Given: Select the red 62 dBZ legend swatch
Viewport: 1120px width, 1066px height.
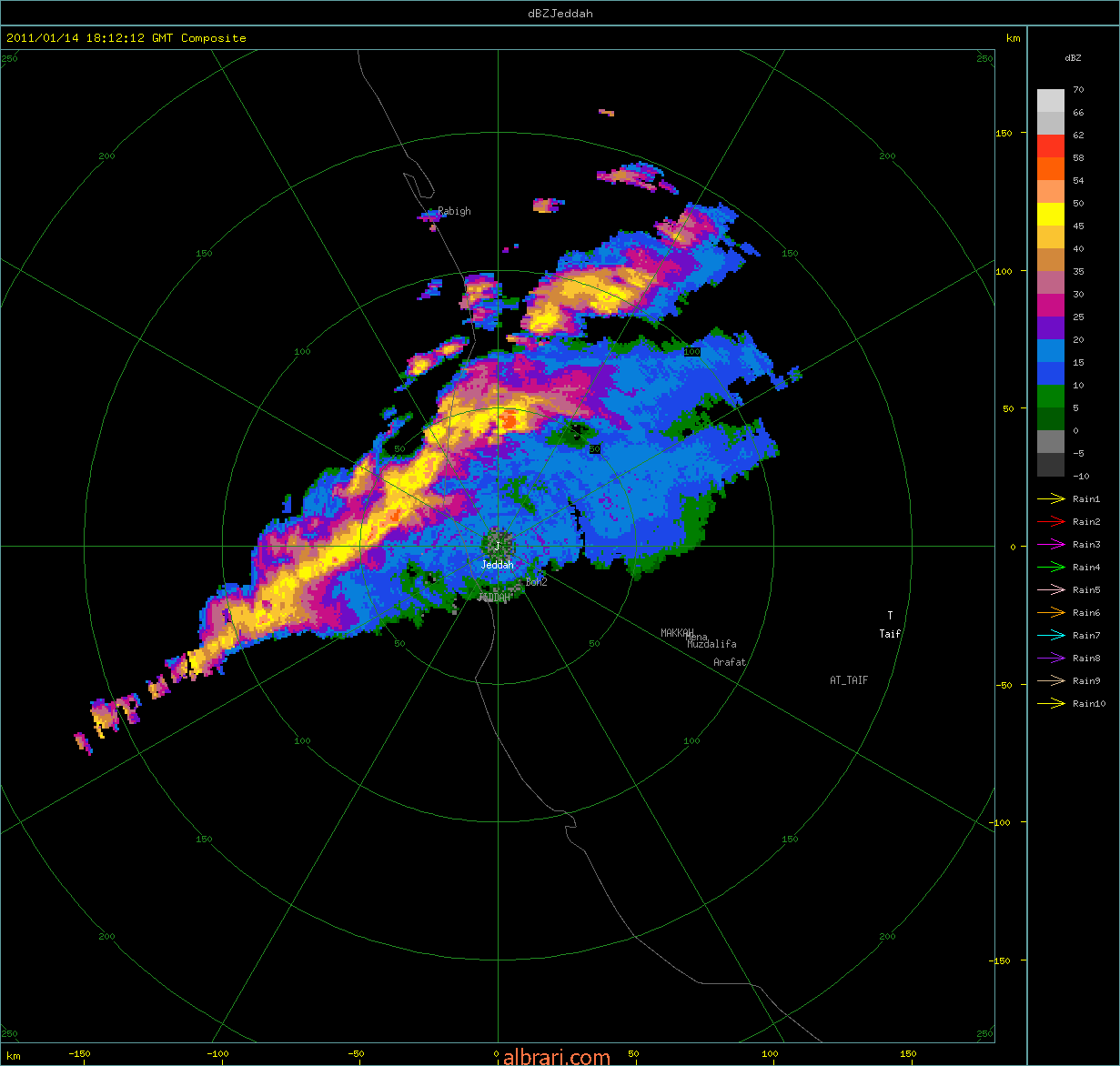Looking at the screenshot, I should (x=1051, y=146).
